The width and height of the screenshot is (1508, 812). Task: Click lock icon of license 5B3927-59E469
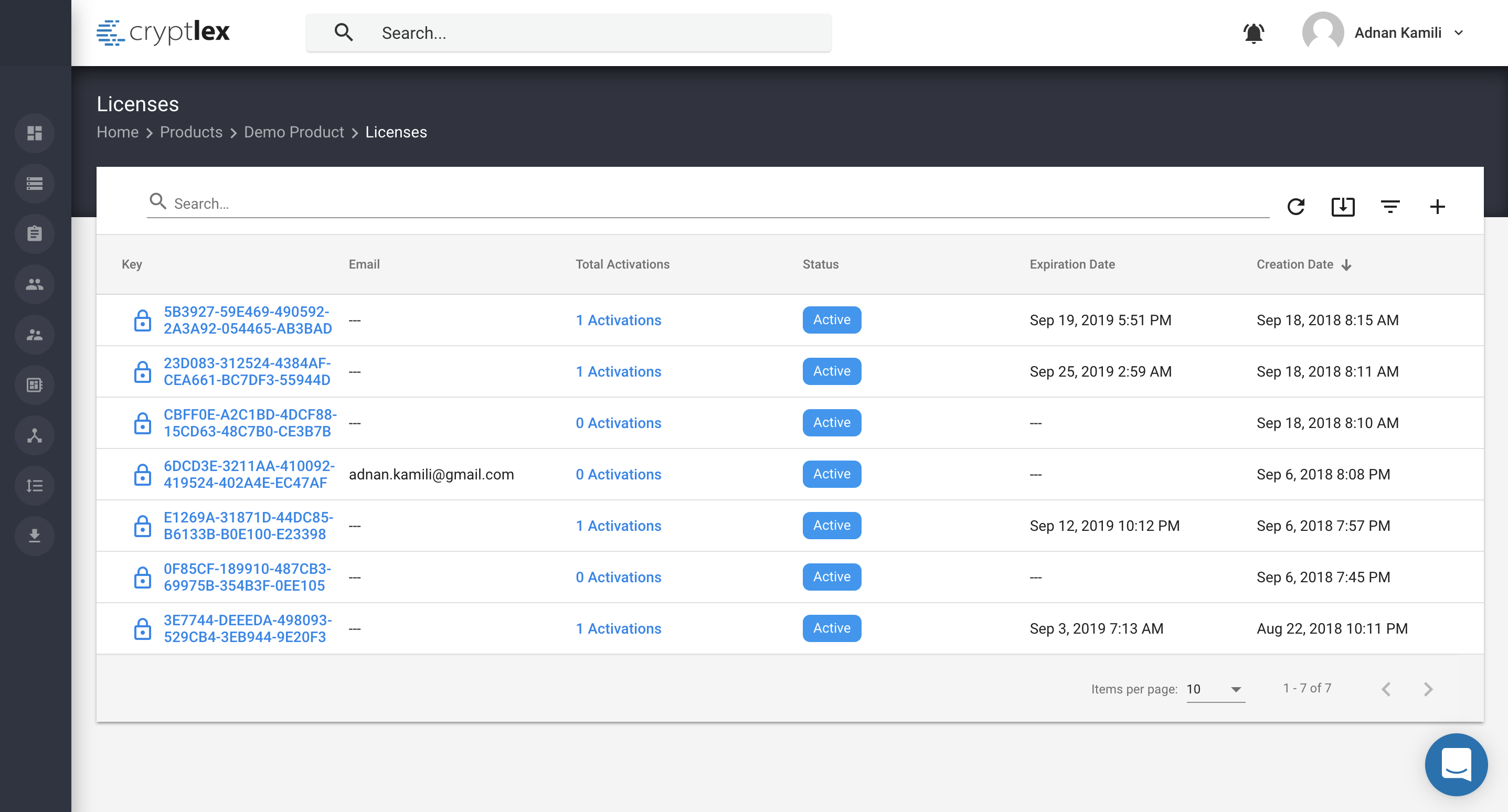142,320
